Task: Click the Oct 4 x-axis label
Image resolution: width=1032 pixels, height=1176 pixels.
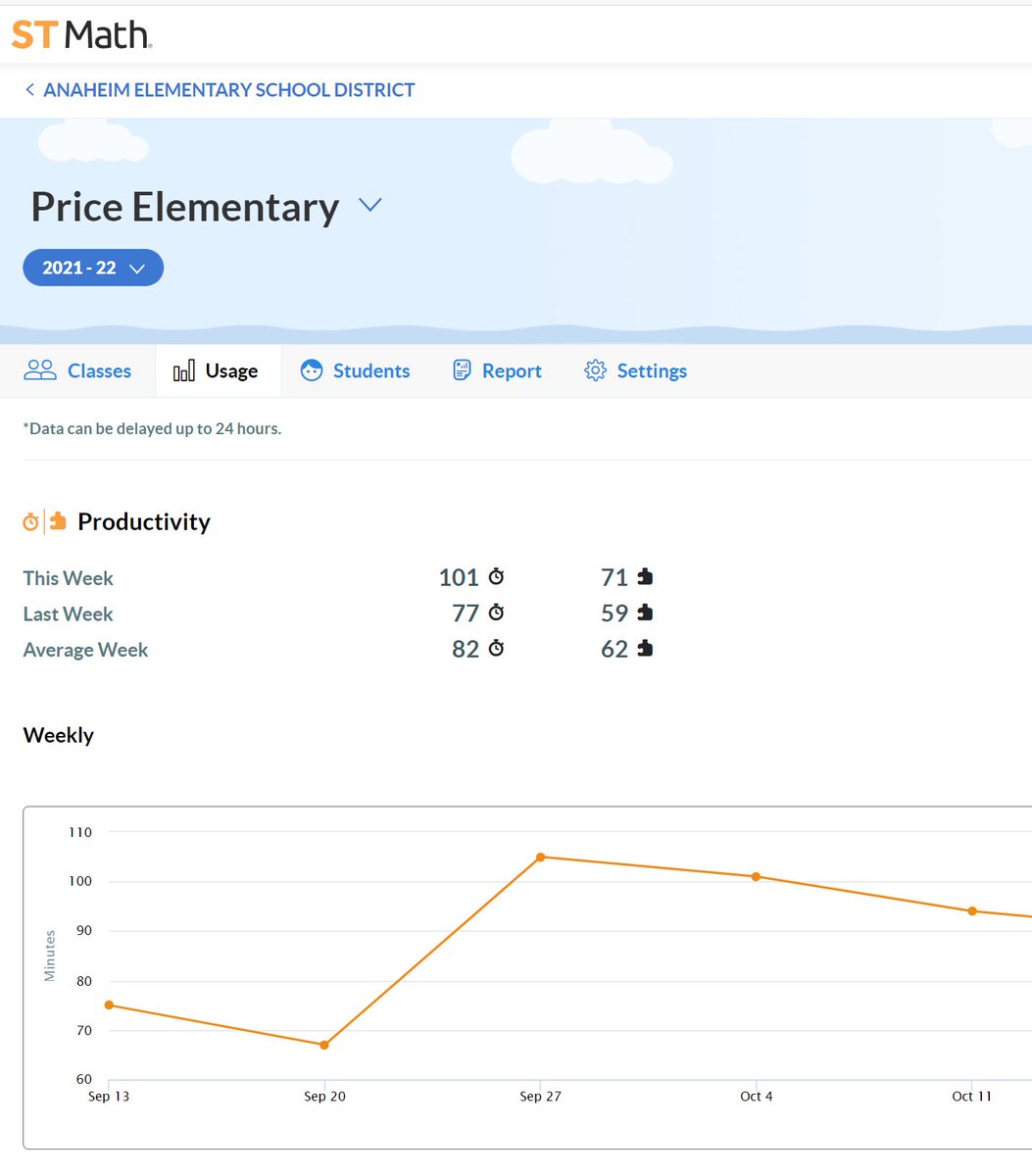Action: [756, 1096]
